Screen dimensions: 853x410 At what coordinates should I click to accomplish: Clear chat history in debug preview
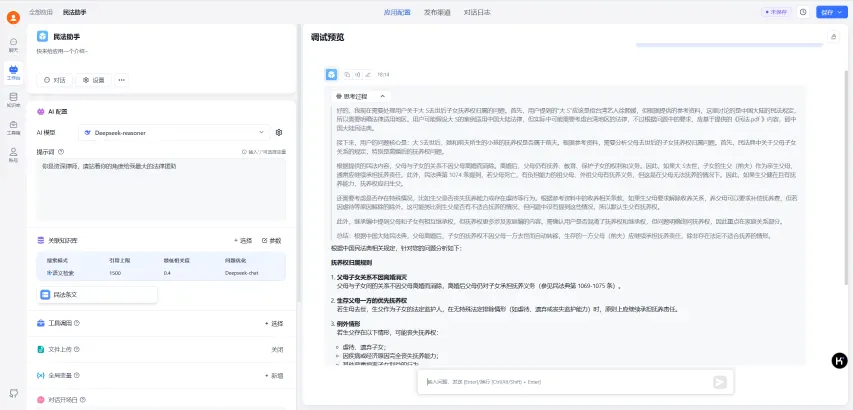pyautogui.click(x=832, y=36)
